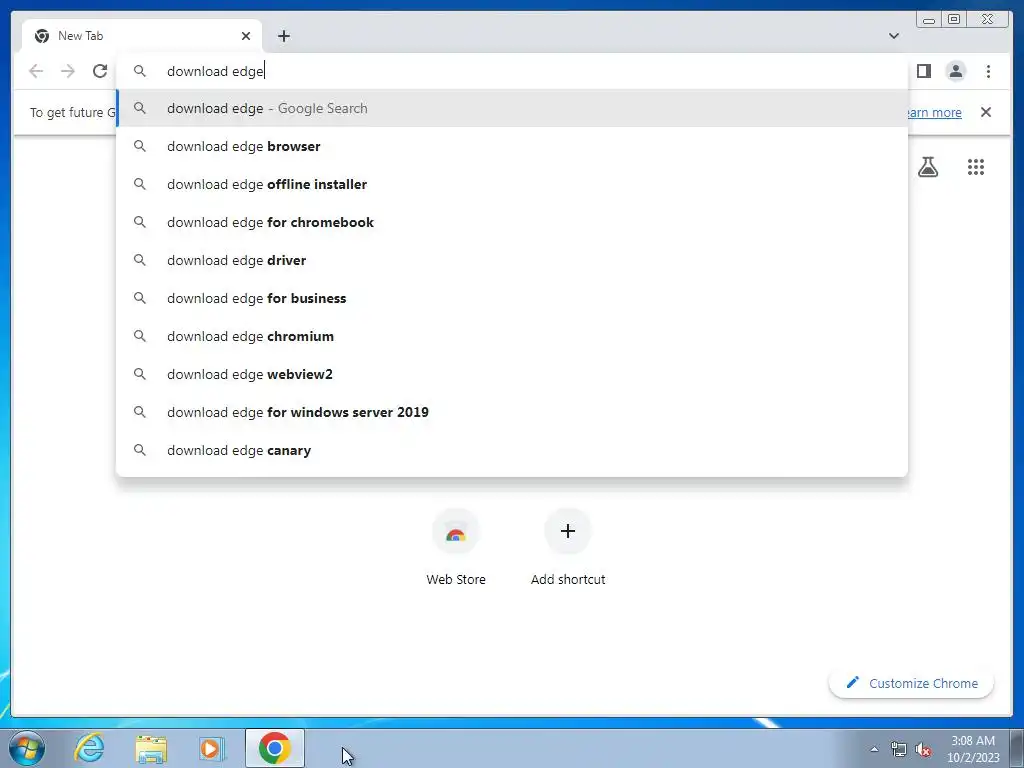Screen dimensions: 1024x768
Task: Open the Web Store shortcut
Action: [x=456, y=549]
